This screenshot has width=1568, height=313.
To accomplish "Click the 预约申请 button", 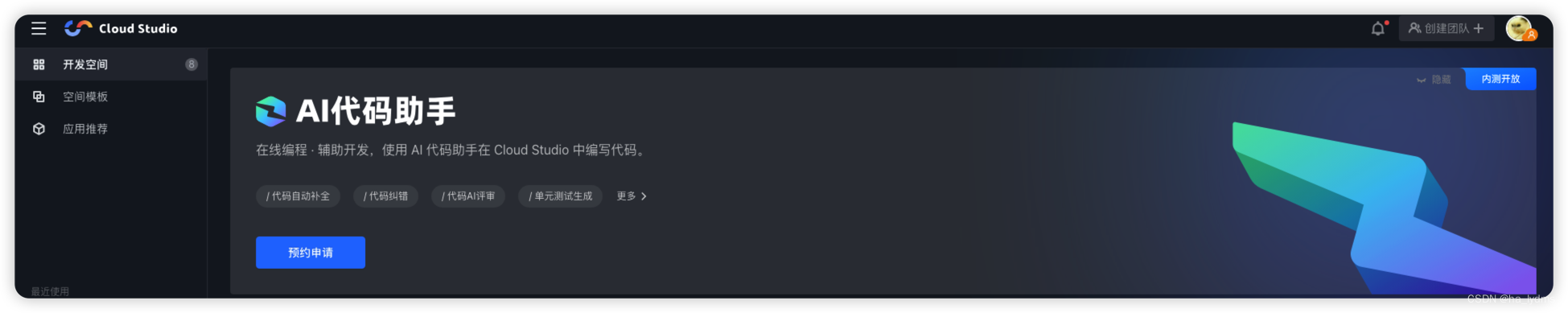I will [x=311, y=253].
